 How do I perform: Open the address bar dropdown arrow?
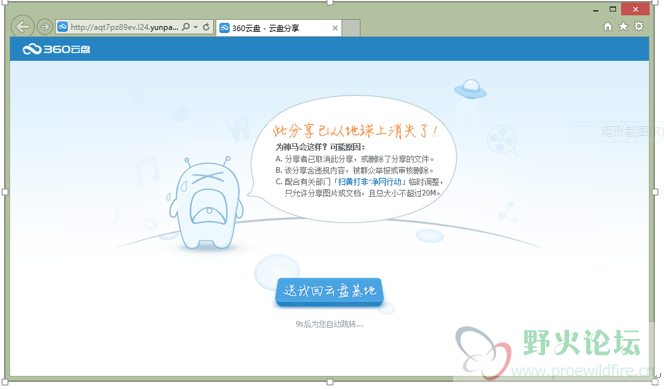click(196, 27)
